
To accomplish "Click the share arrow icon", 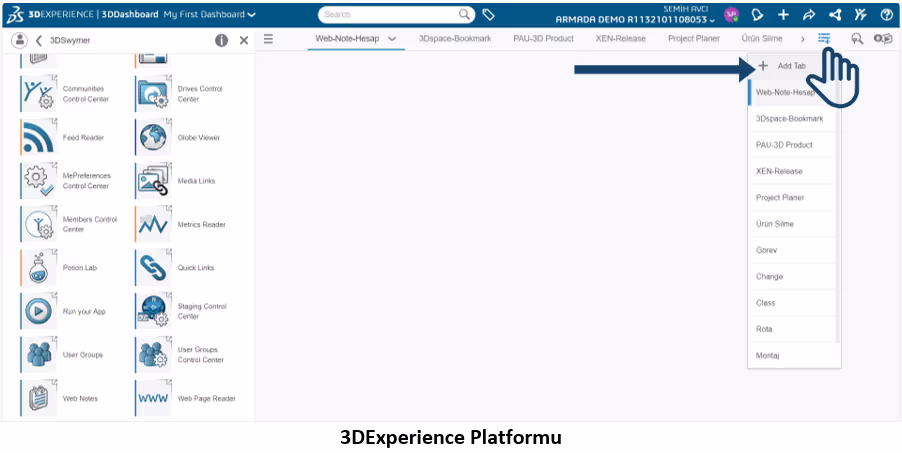I will point(809,15).
